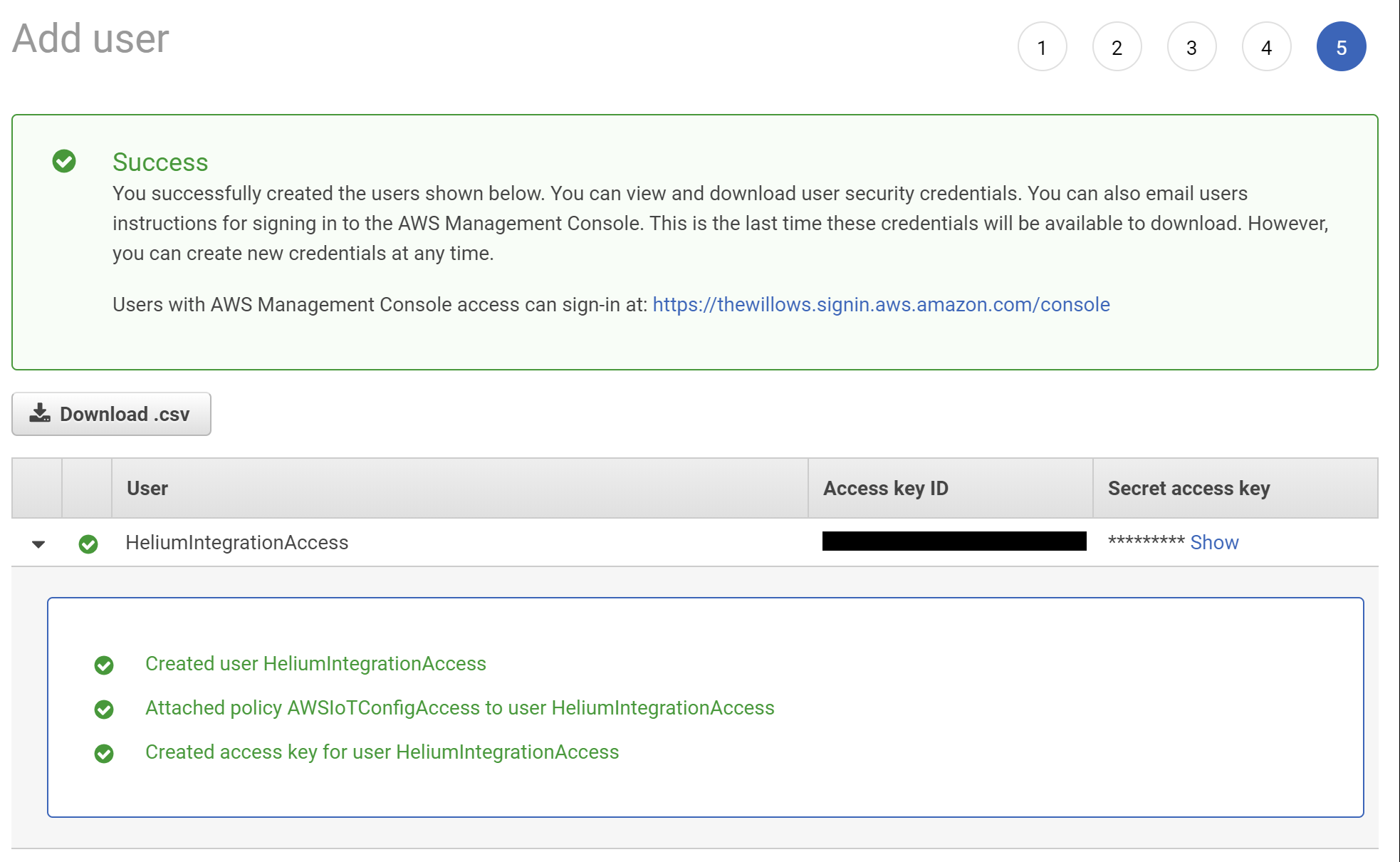Viewport: 1400px width, 862px height.
Task: Click the redacted access key ID value
Action: (954, 541)
